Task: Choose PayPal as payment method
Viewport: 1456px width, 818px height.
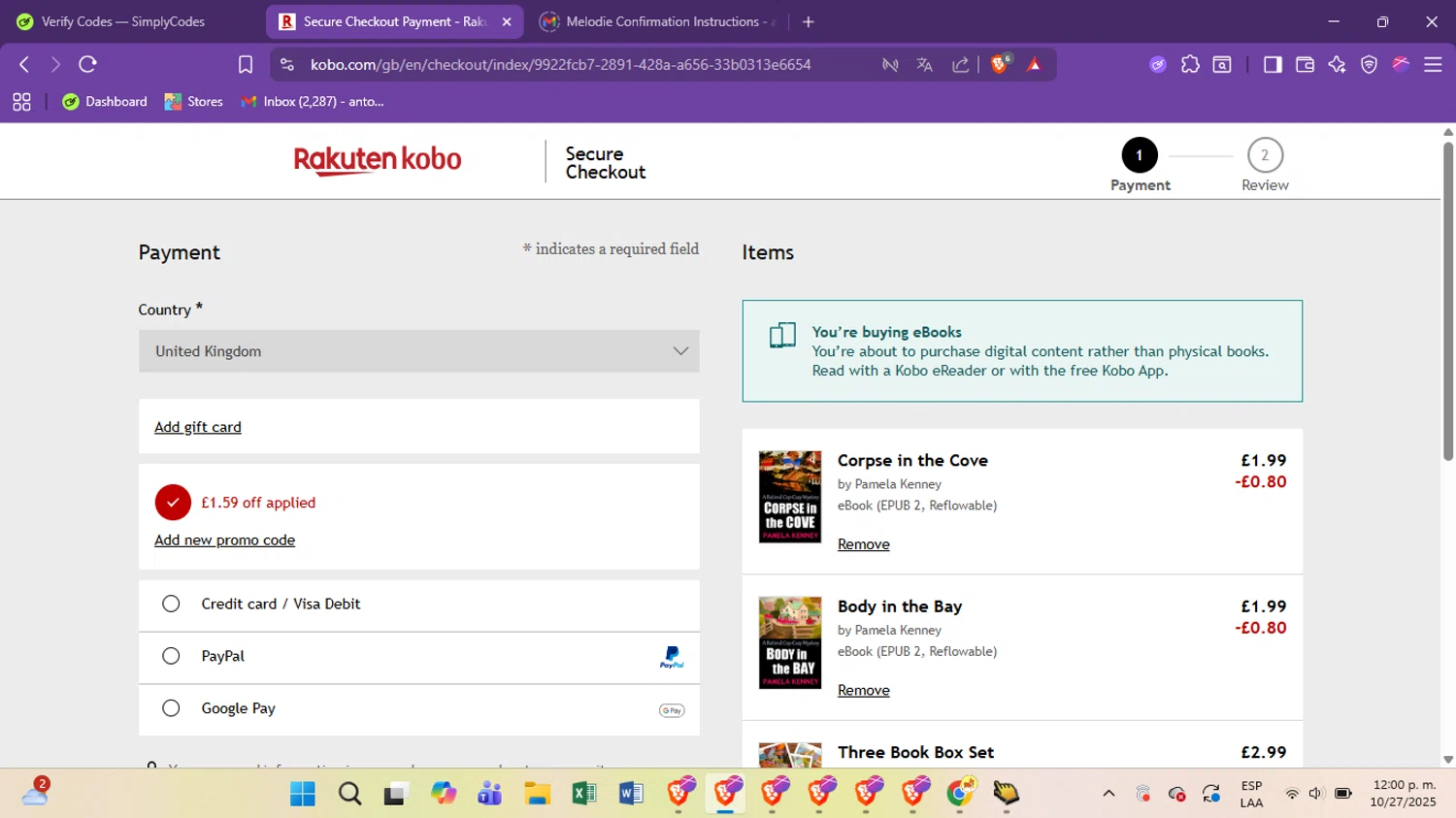Action: [x=171, y=656]
